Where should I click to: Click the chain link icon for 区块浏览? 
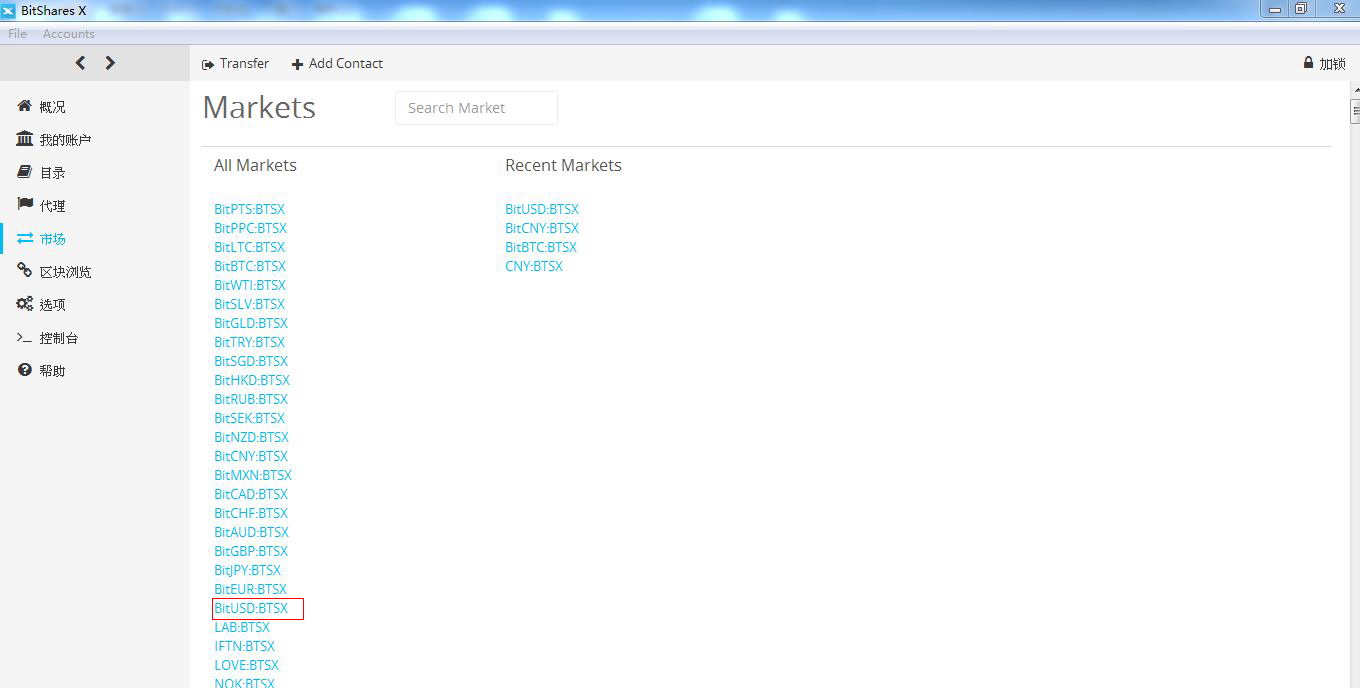pos(25,271)
